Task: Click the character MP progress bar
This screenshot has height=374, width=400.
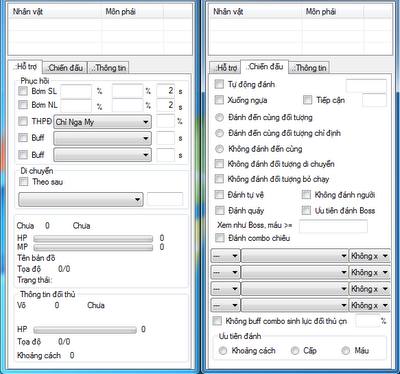Action: [93, 247]
